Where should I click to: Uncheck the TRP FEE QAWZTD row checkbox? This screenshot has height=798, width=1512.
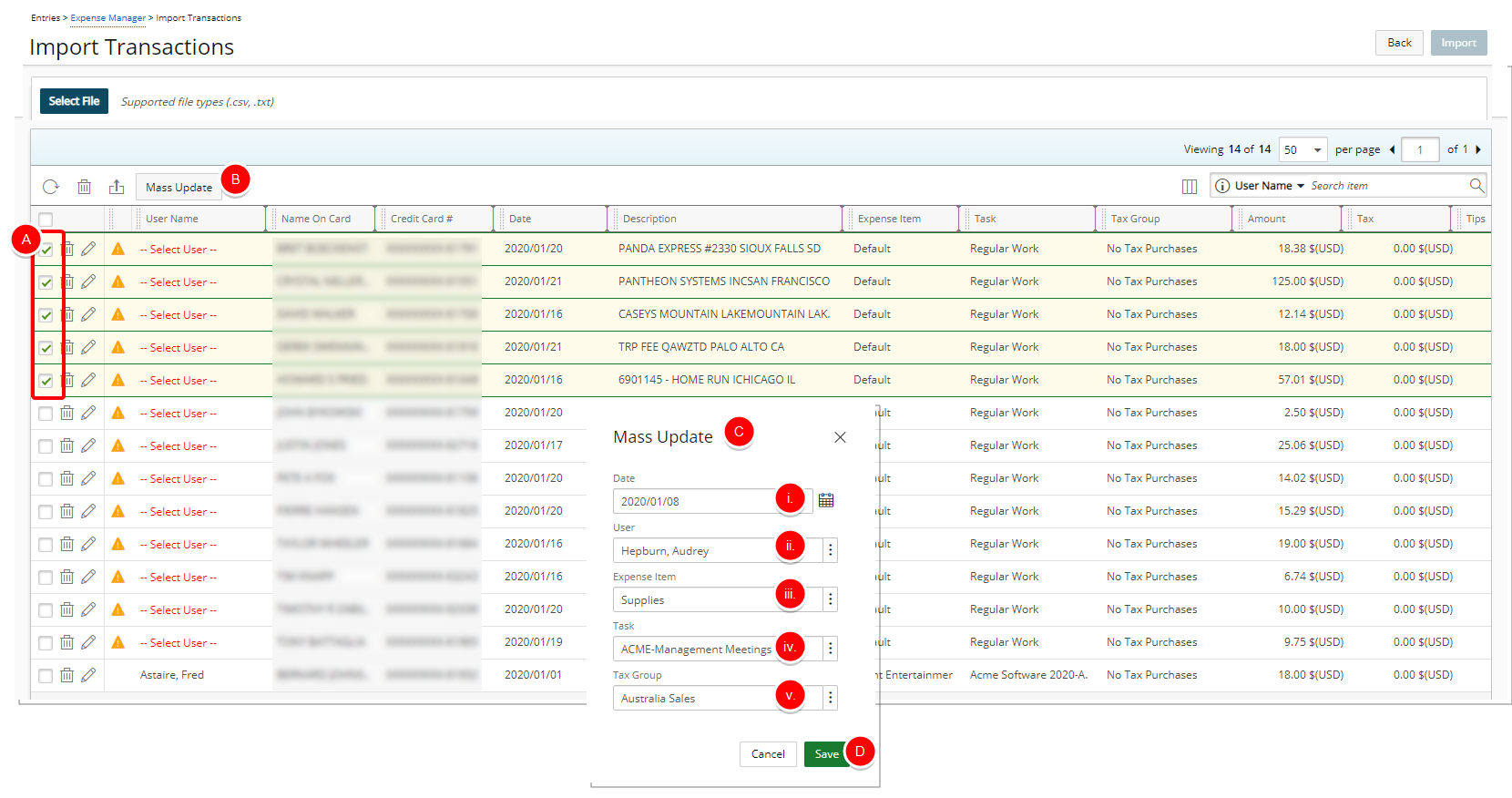pos(46,348)
